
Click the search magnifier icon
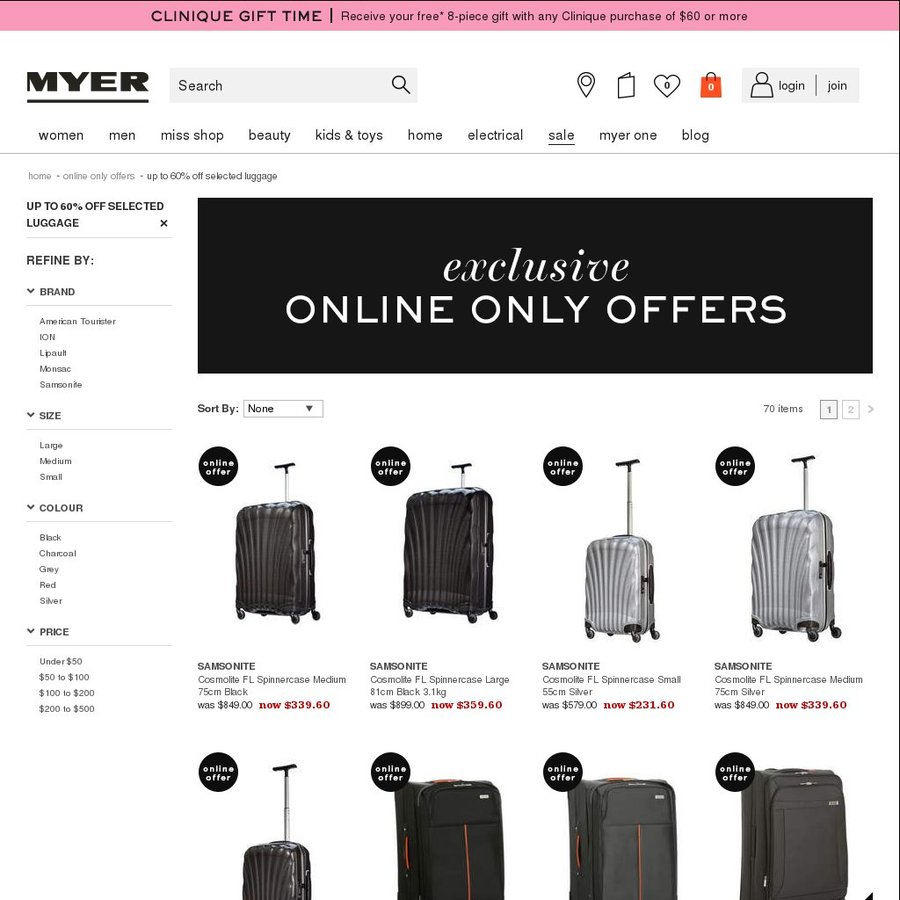click(401, 85)
